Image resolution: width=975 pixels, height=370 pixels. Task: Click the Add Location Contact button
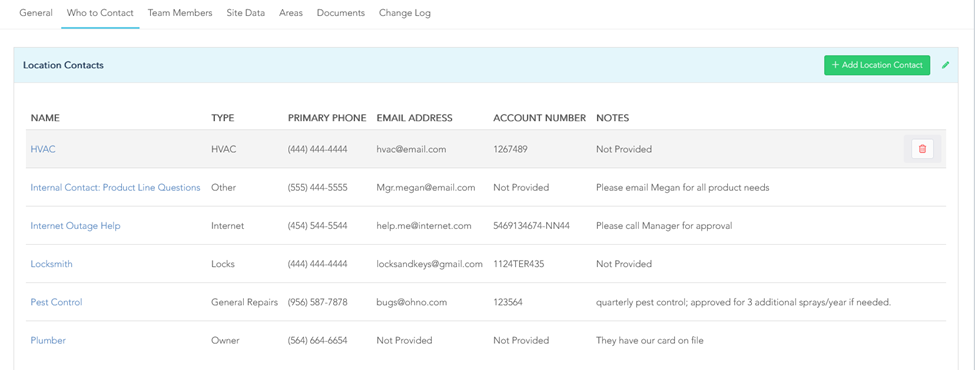pos(877,65)
